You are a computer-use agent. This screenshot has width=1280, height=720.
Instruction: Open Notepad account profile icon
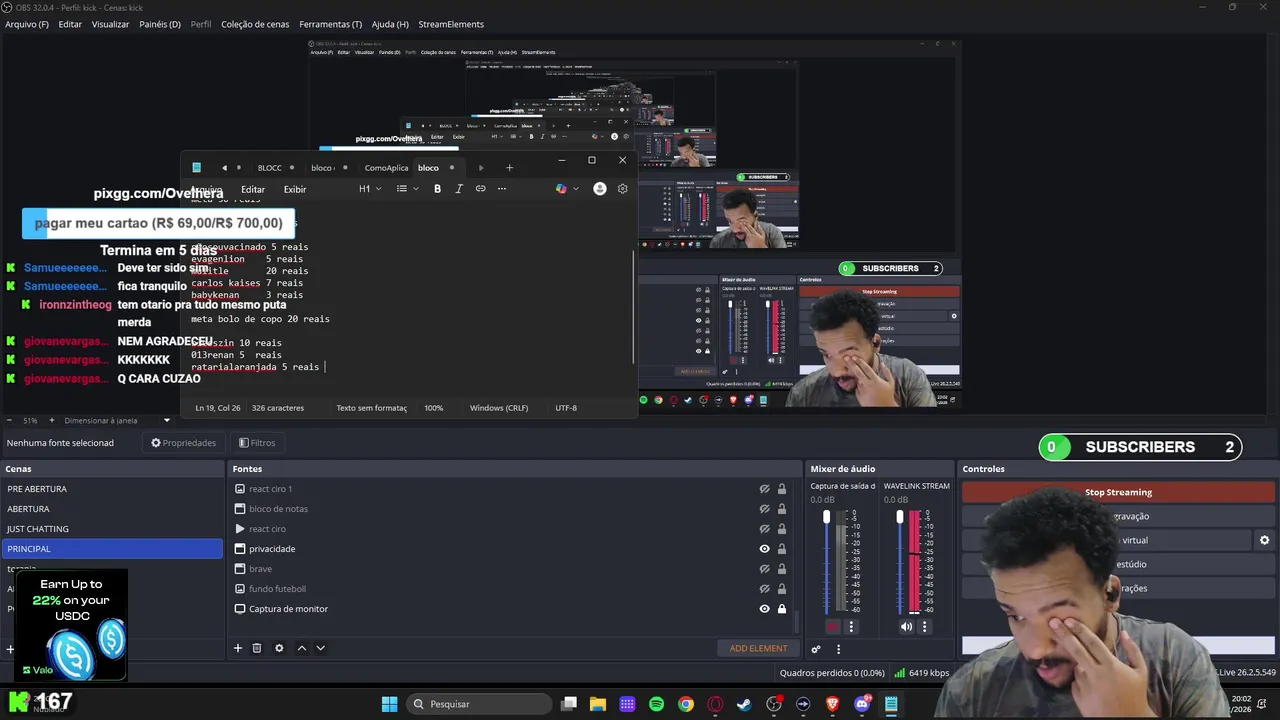click(x=600, y=189)
